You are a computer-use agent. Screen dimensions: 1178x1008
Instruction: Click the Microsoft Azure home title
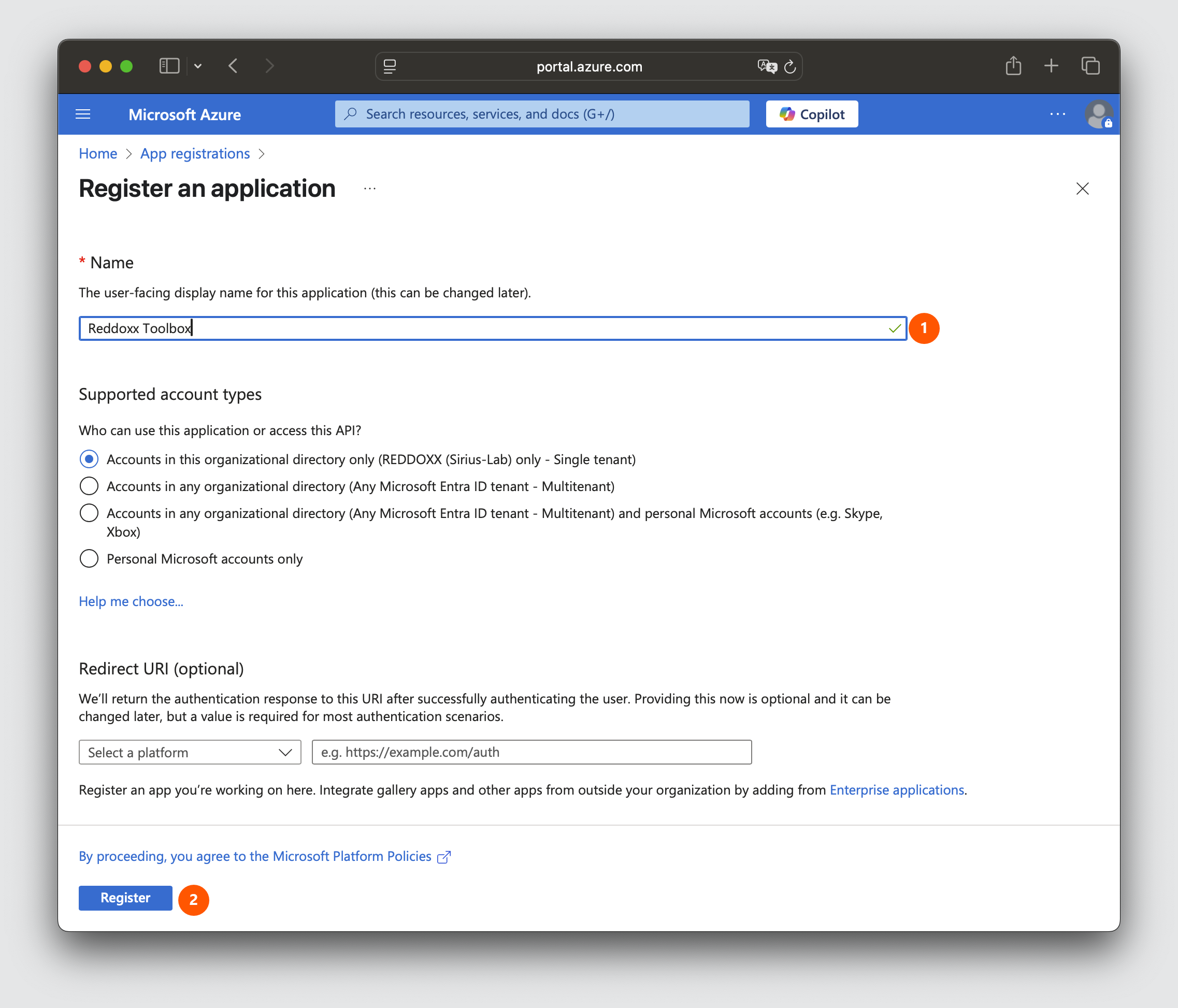[185, 115]
